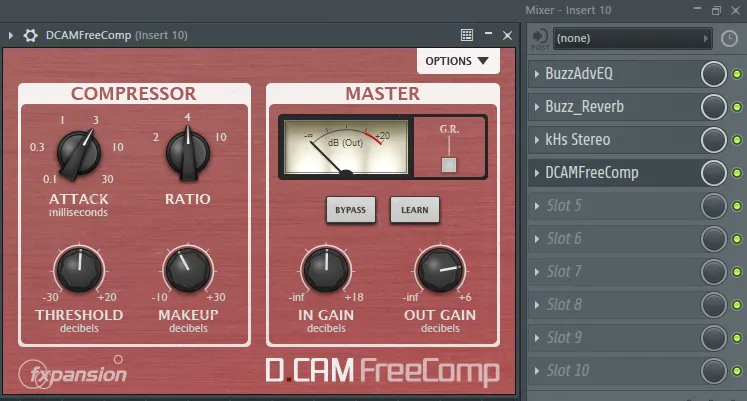Click the Buzz_Reverb mix level knob

(713, 107)
